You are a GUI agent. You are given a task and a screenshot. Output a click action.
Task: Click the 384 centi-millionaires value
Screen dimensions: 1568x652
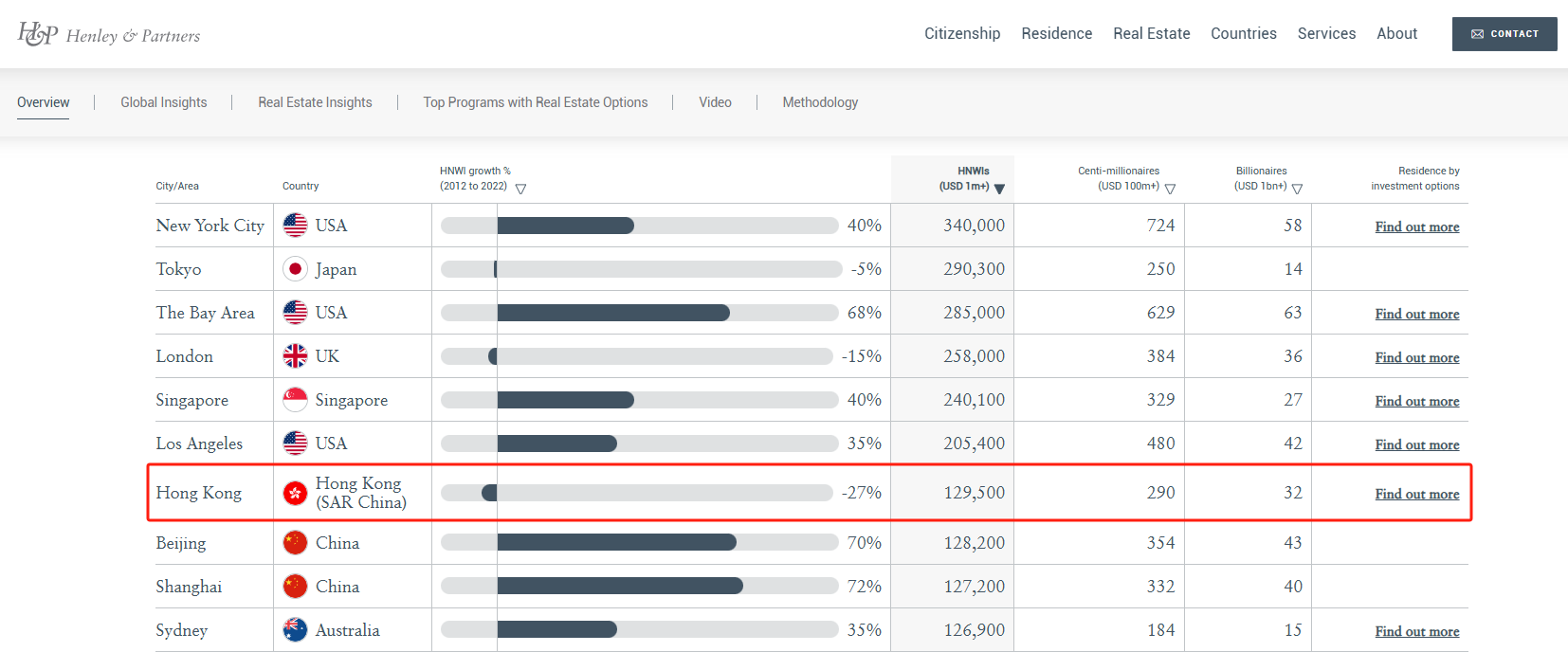pos(1160,356)
